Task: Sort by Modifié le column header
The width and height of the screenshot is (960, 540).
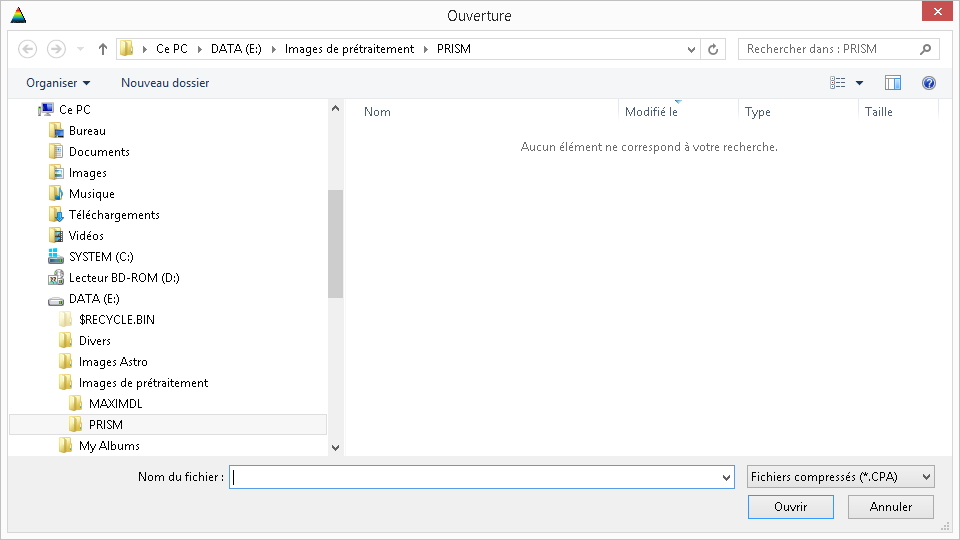Action: click(651, 112)
